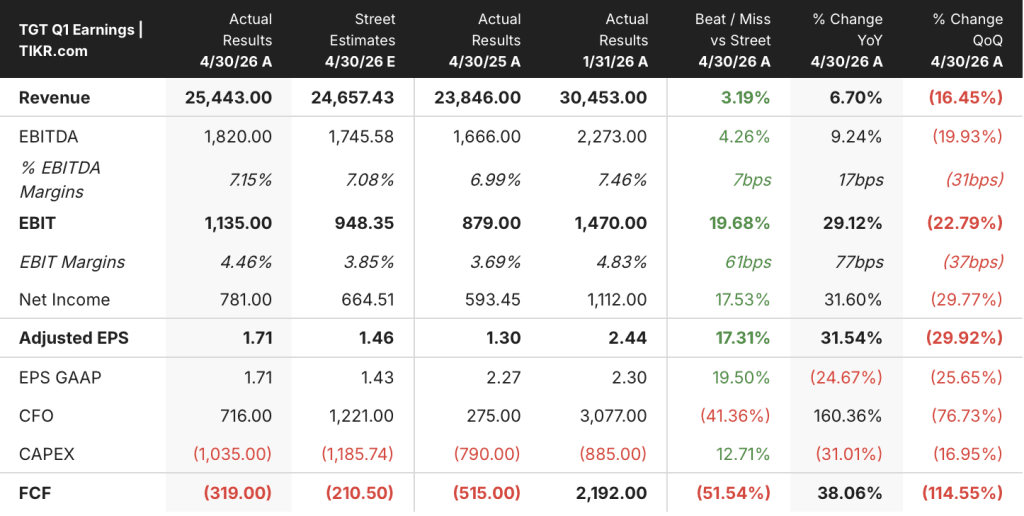
Task: Click Revenue prior-year value 23,846.00
Action: [x=477, y=98]
